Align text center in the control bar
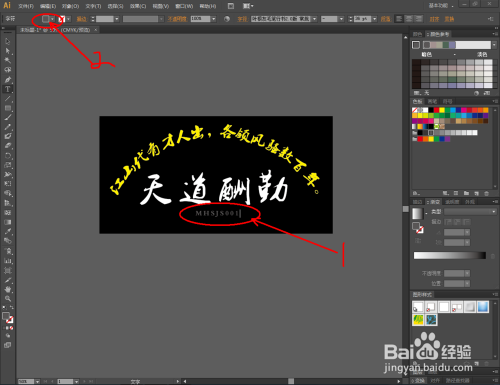Viewport: 500px width, 385px height. pyautogui.click(x=409, y=19)
